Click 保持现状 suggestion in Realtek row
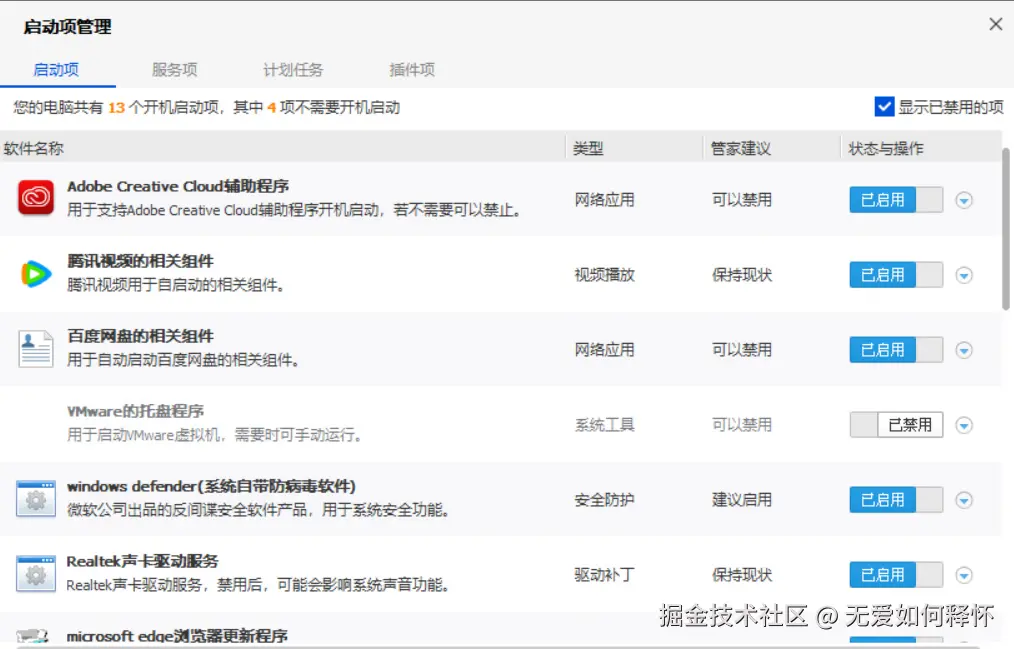1014x649 pixels. coord(742,575)
